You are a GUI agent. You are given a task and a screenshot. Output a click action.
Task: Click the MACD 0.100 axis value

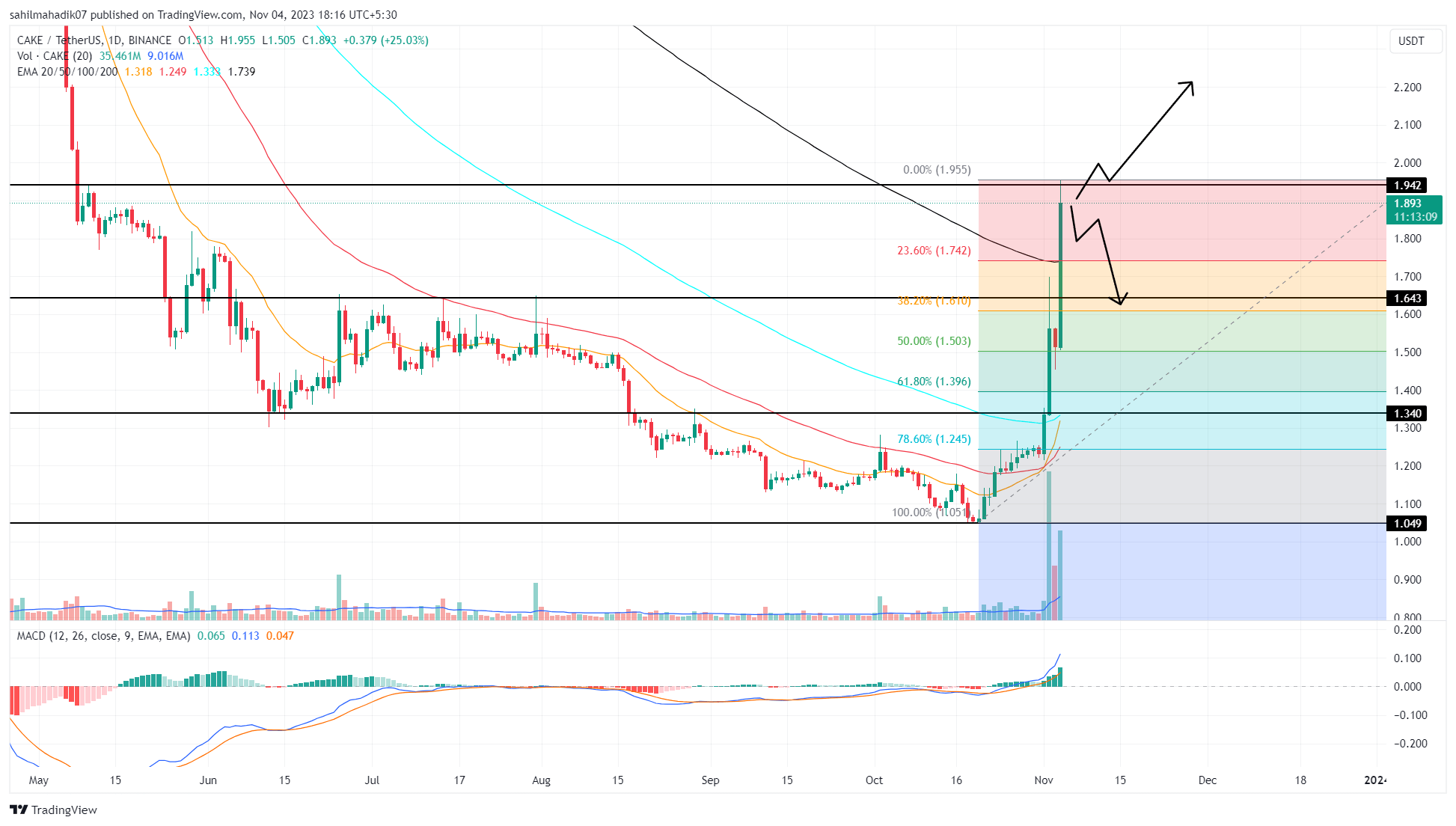pos(1407,658)
